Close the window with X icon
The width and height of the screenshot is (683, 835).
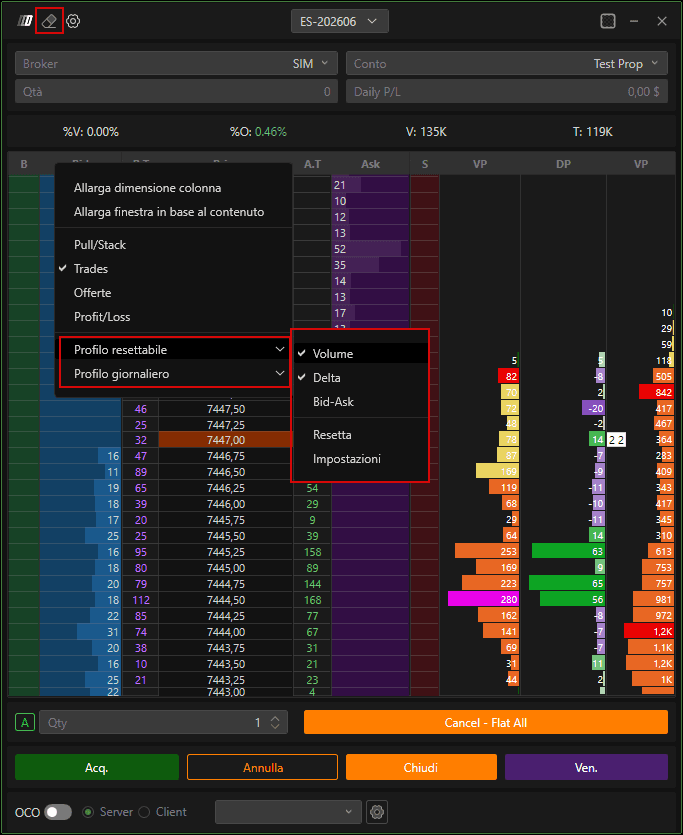tap(662, 21)
